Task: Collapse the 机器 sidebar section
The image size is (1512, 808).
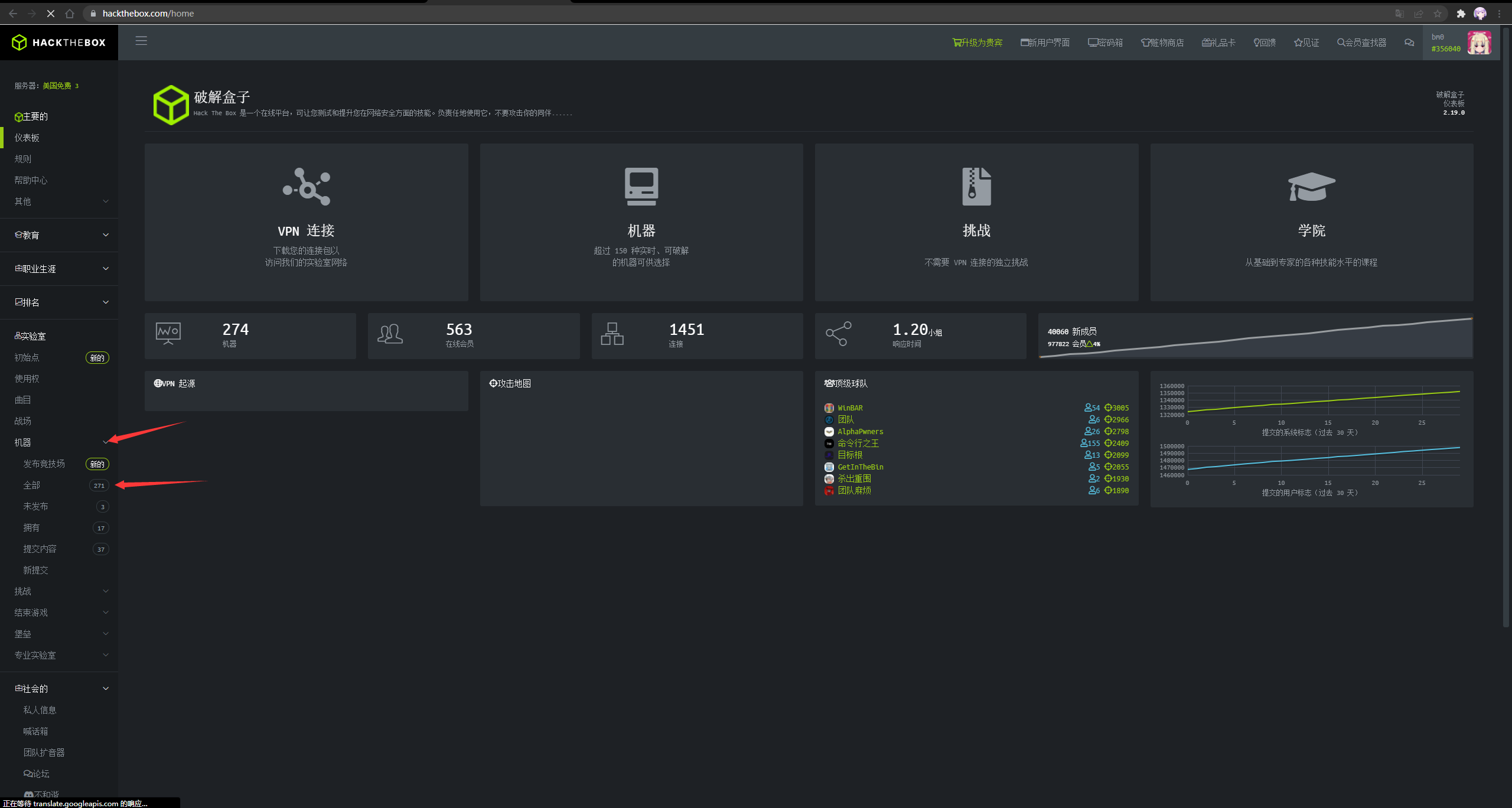Action: (106, 442)
